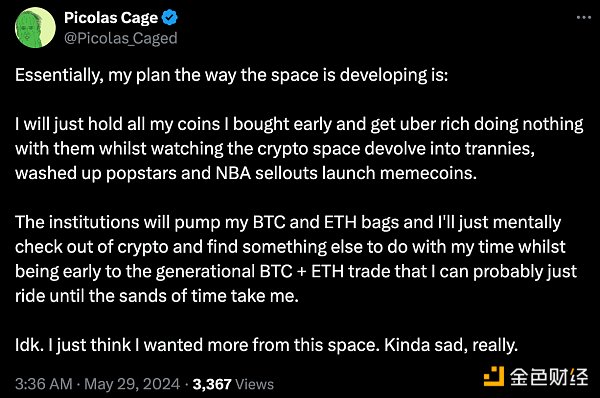Open the Picolas Cage profile avatar
600x398 pixels.
[35, 28]
